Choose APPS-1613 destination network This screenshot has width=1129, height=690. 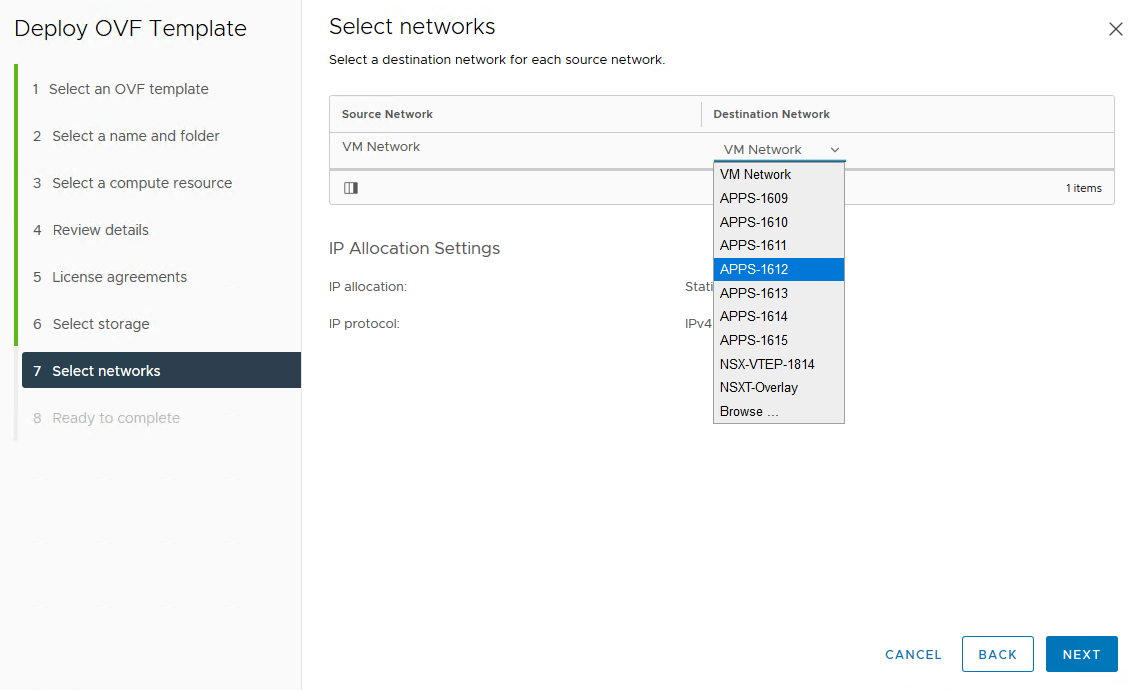pyautogui.click(x=754, y=293)
